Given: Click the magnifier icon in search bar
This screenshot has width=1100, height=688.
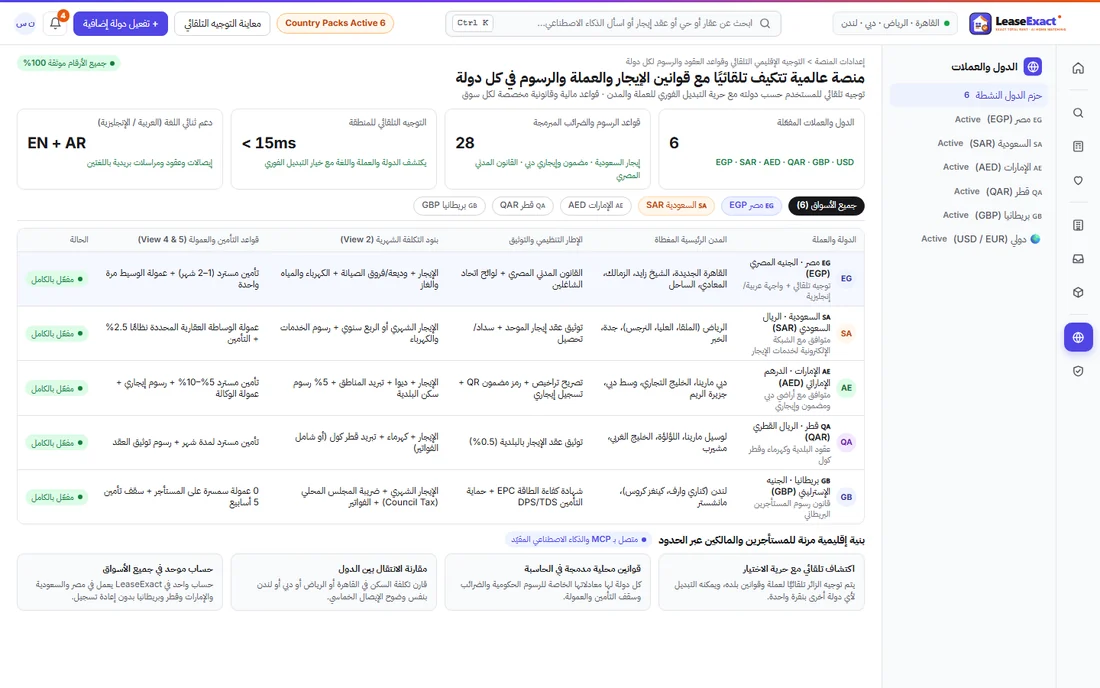Looking at the screenshot, I should tap(765, 23).
